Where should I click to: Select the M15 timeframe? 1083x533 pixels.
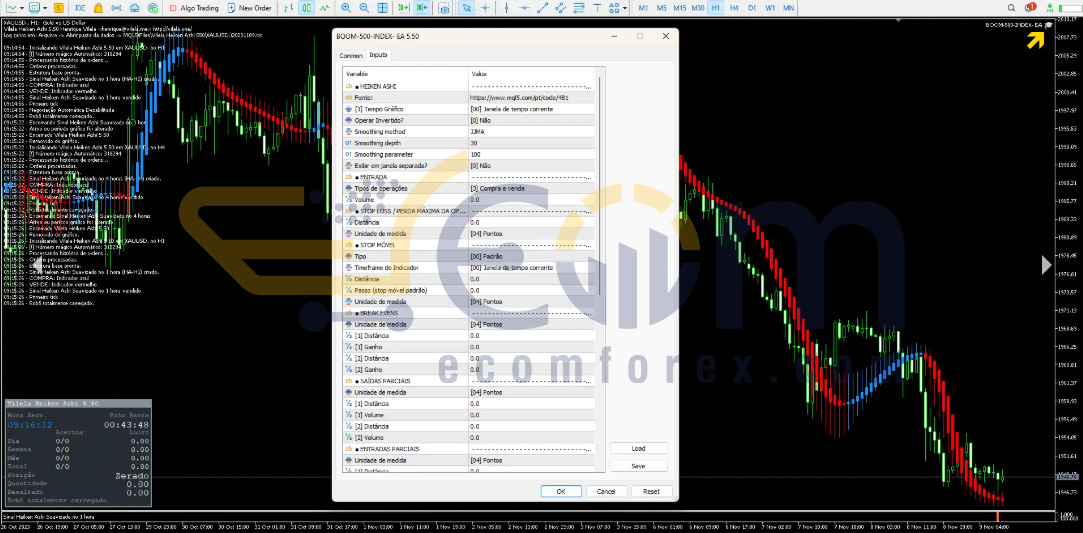tap(680, 8)
